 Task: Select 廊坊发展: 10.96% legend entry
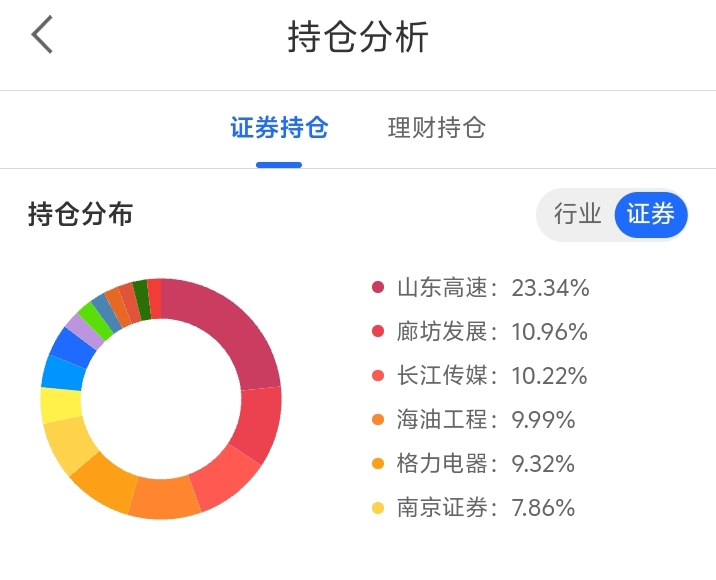(492, 332)
